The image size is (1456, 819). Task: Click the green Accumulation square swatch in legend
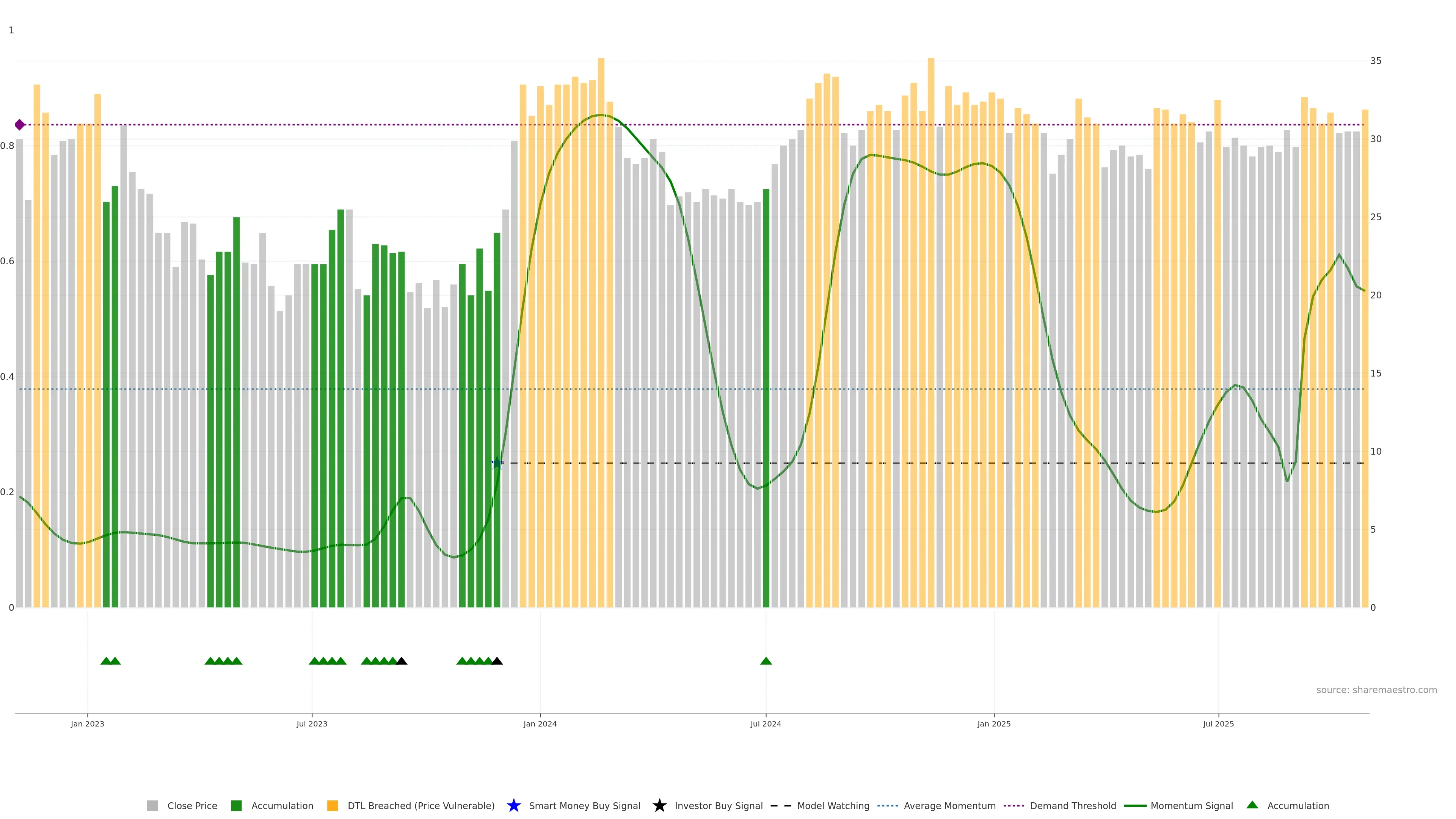pos(236,806)
